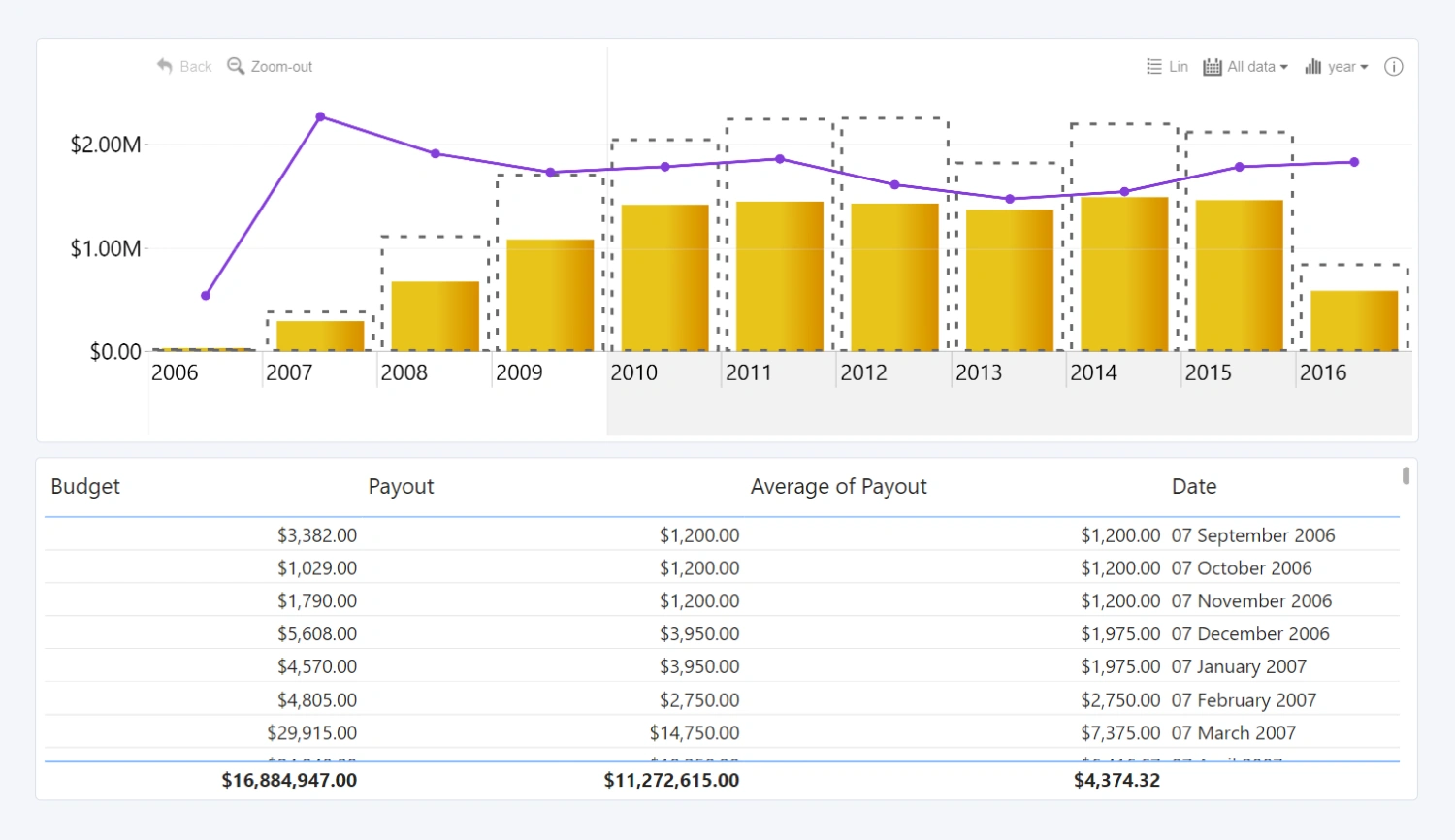Click the $1,029.00 budget cell

317,568
